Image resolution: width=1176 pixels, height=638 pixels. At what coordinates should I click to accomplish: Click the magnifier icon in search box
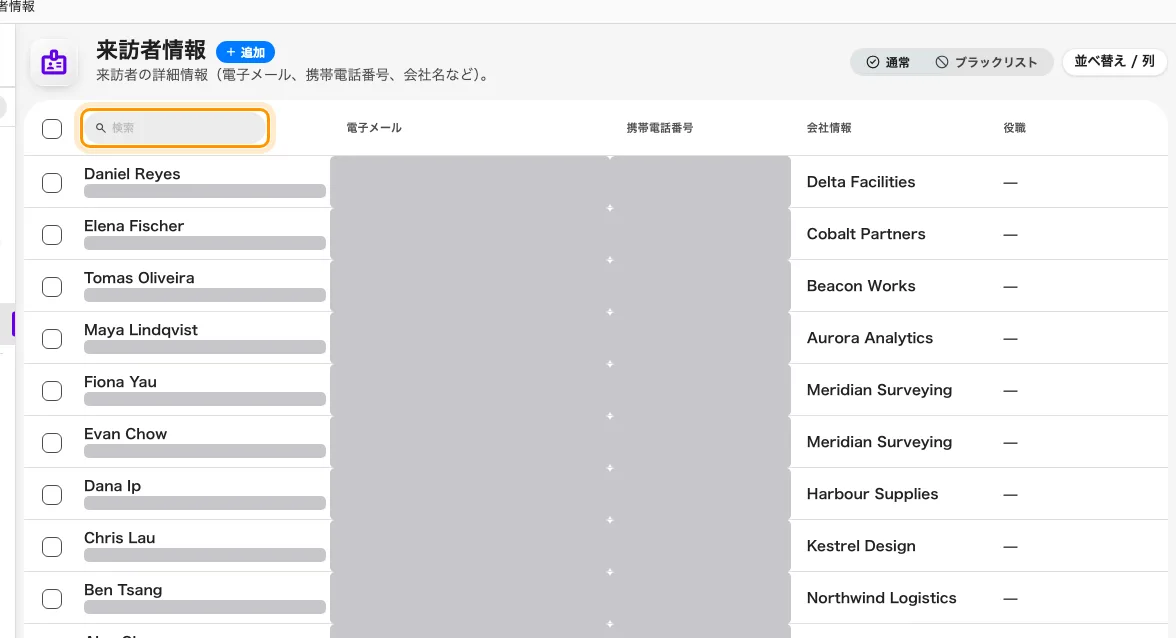point(100,128)
